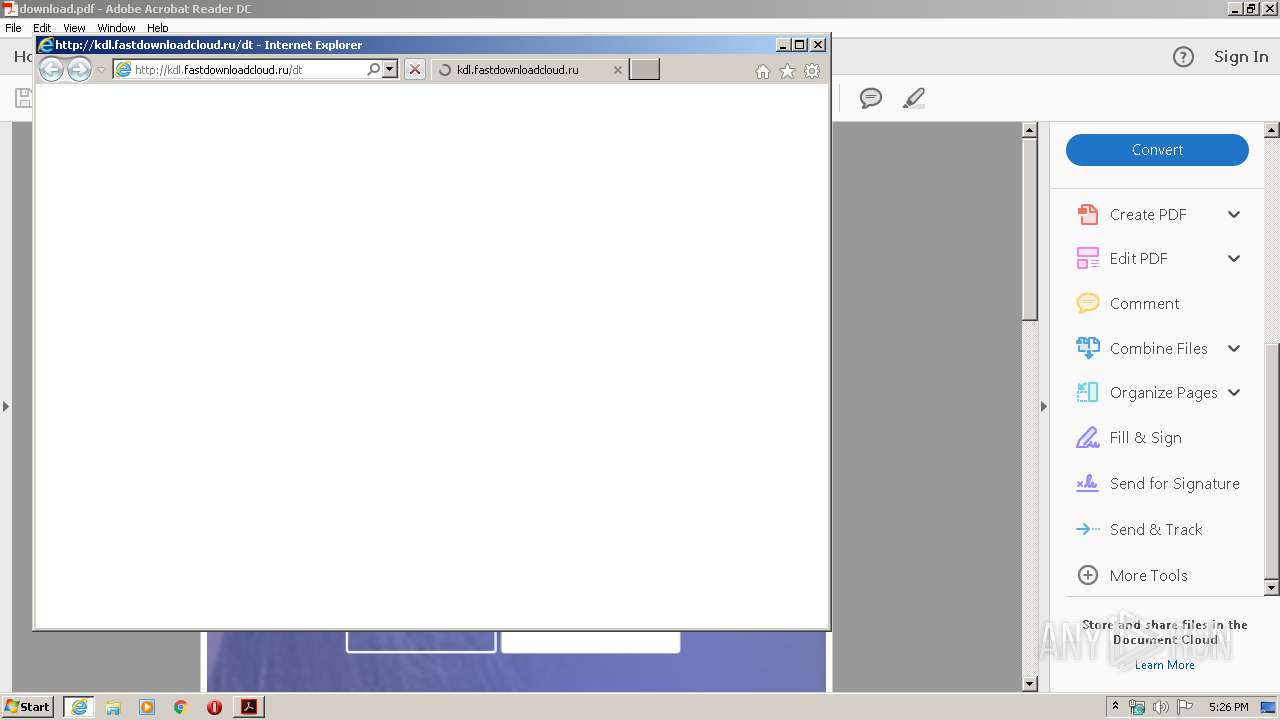Click the Acrobat comment speech bubble icon
The image size is (1280, 720).
[871, 98]
